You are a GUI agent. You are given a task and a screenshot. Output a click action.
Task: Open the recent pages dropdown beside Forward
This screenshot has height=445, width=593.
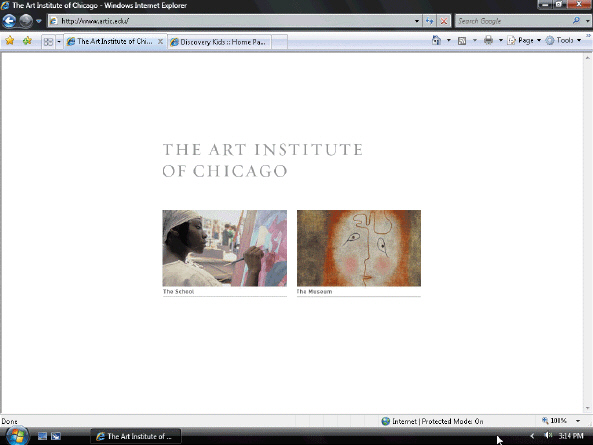coord(39,21)
